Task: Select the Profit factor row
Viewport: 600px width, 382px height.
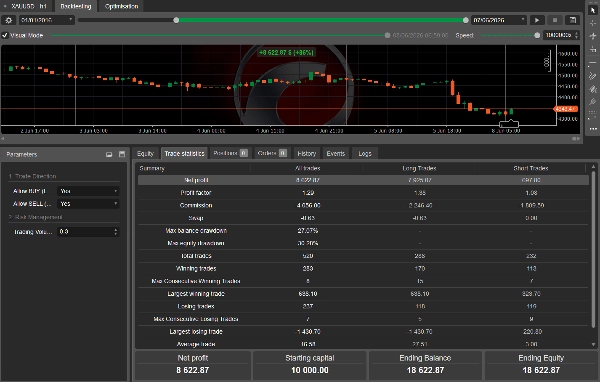Action: click(x=363, y=193)
